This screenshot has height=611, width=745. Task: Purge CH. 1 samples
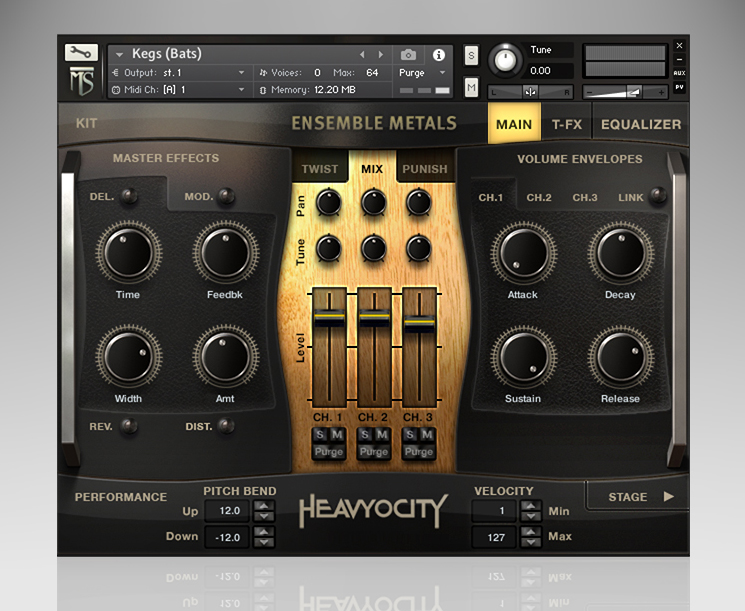[329, 451]
